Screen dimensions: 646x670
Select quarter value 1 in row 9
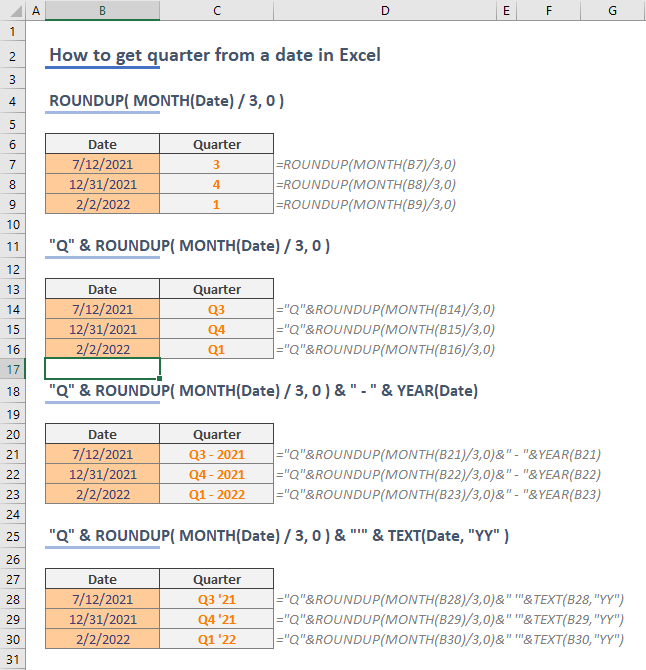click(217, 204)
